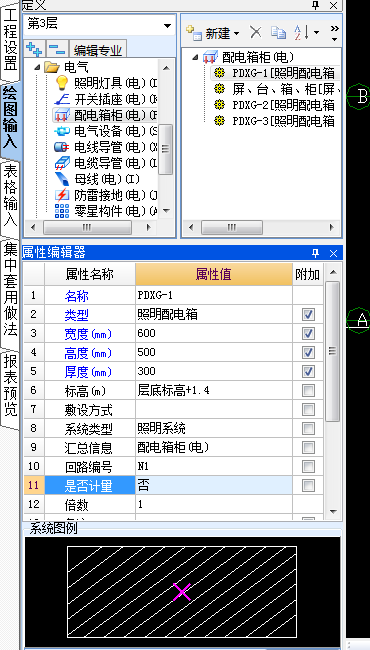Click the collapse-all minus icon button

[x=57, y=49]
